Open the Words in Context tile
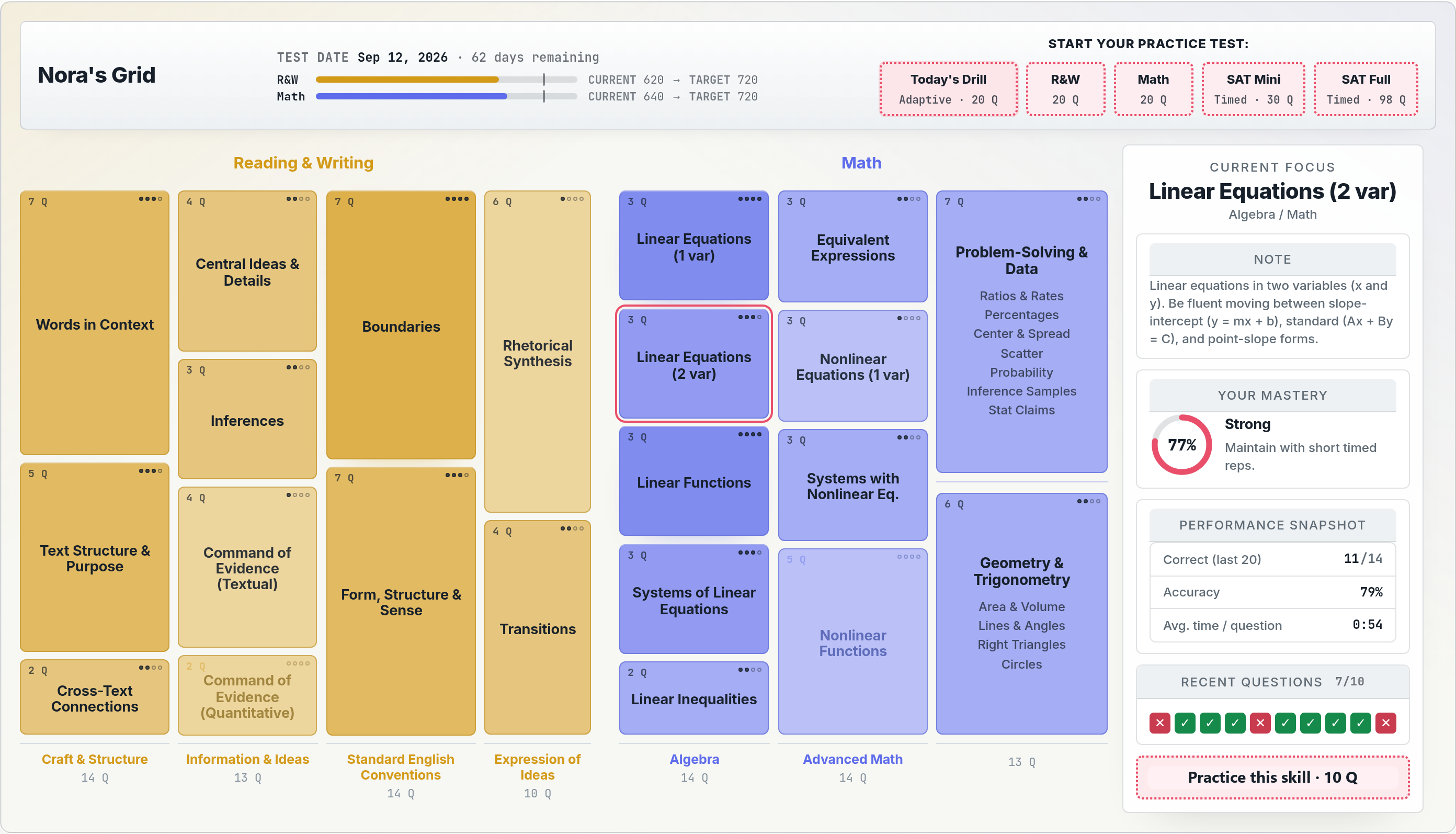Image resolution: width=1456 pixels, height=834 pixels. 95,323
